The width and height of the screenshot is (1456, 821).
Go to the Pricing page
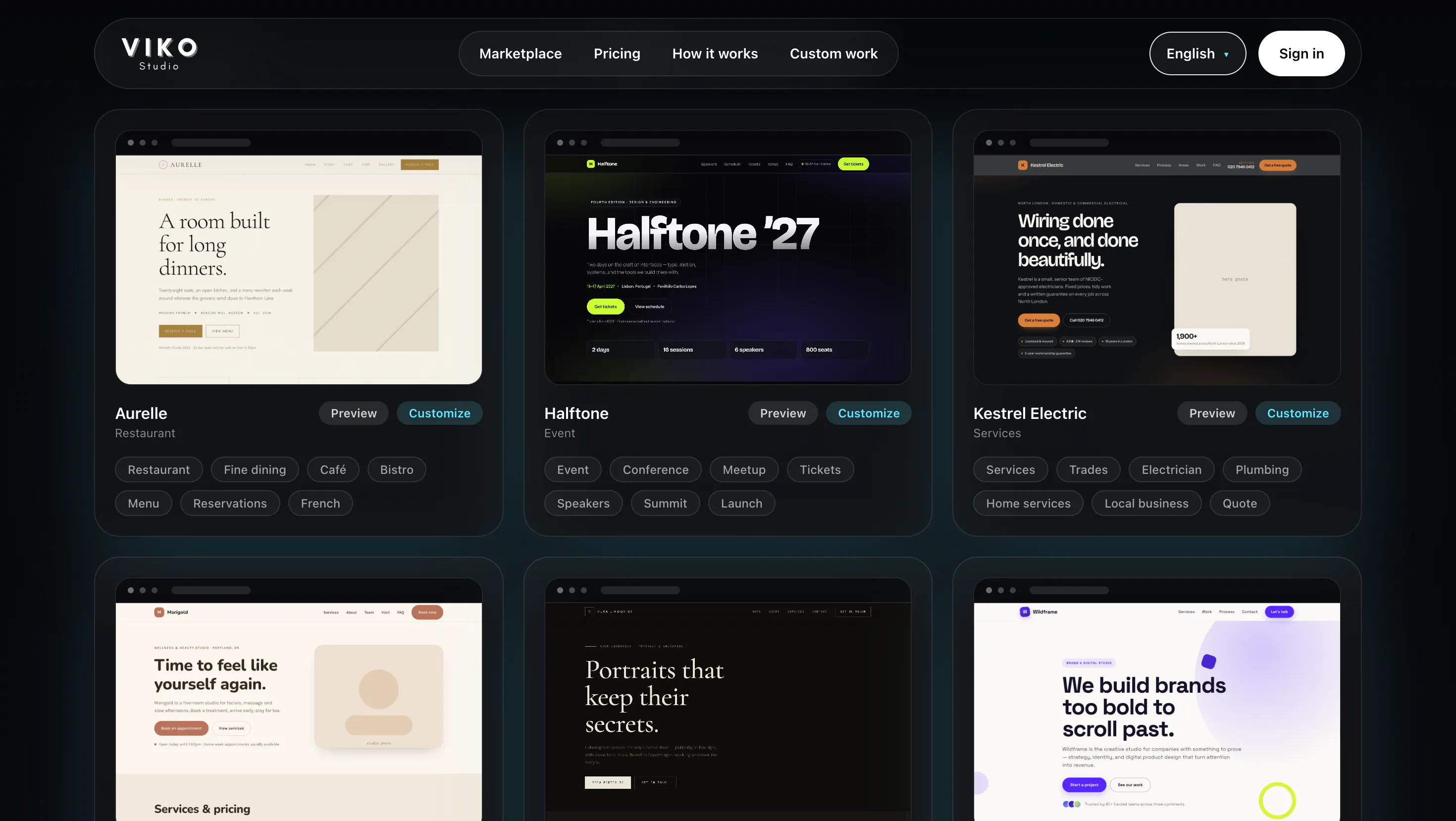(617, 53)
